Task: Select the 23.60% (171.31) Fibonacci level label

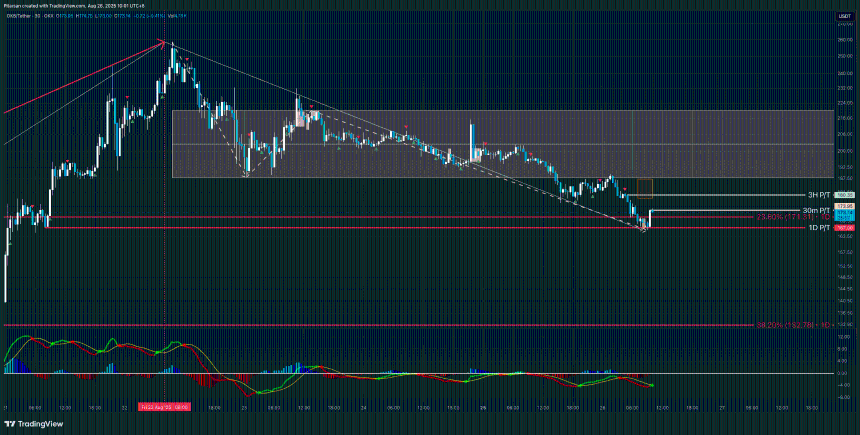Action: point(794,217)
